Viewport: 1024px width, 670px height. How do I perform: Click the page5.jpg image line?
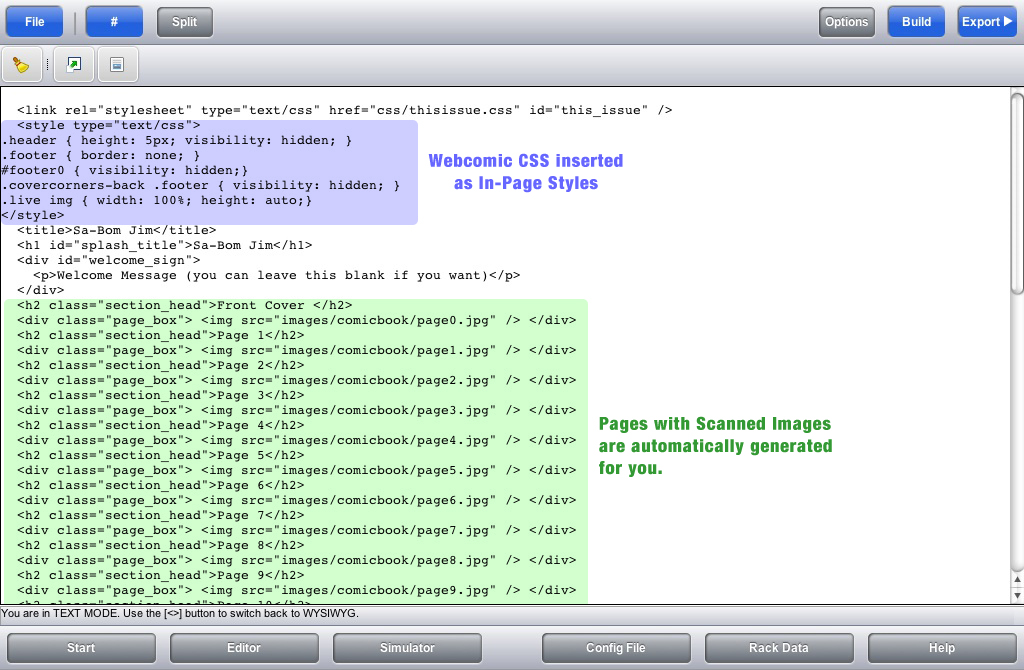click(296, 471)
